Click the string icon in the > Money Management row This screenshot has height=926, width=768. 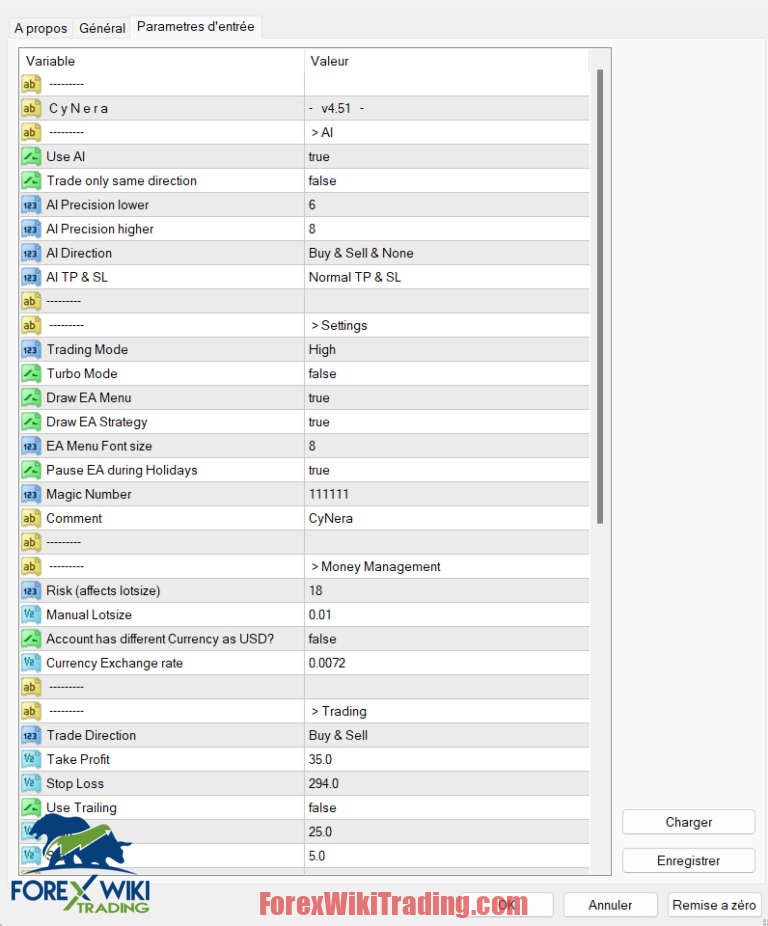coord(31,567)
